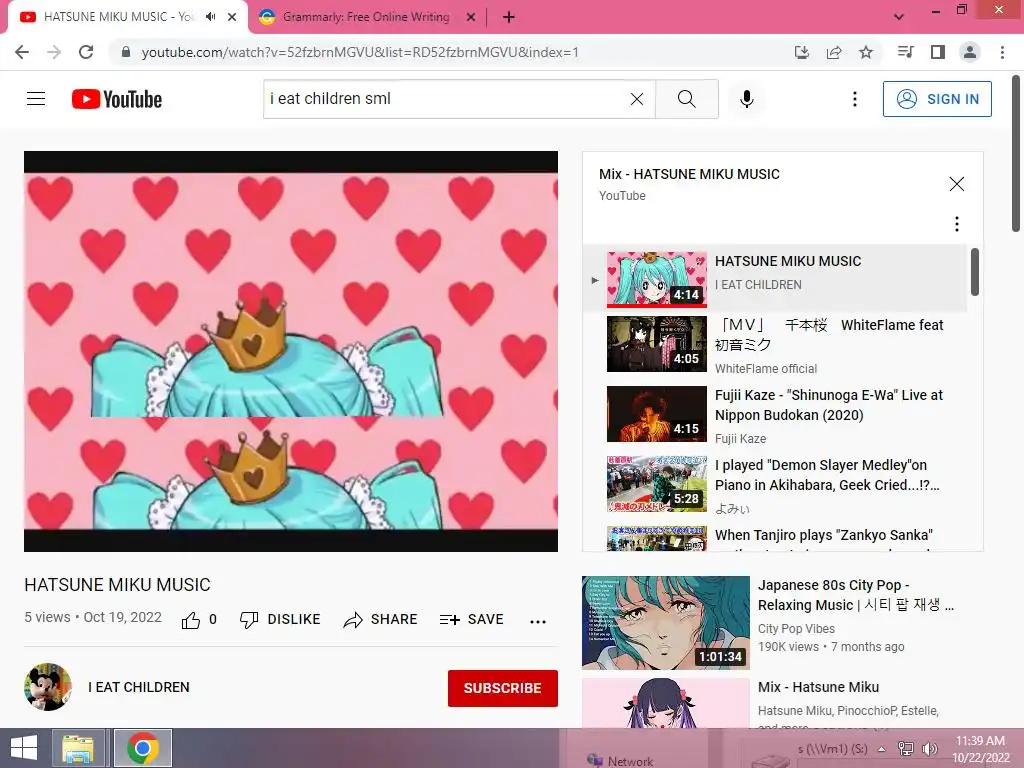1024x768 pixels.
Task: View site lock information icon
Action: point(126,52)
